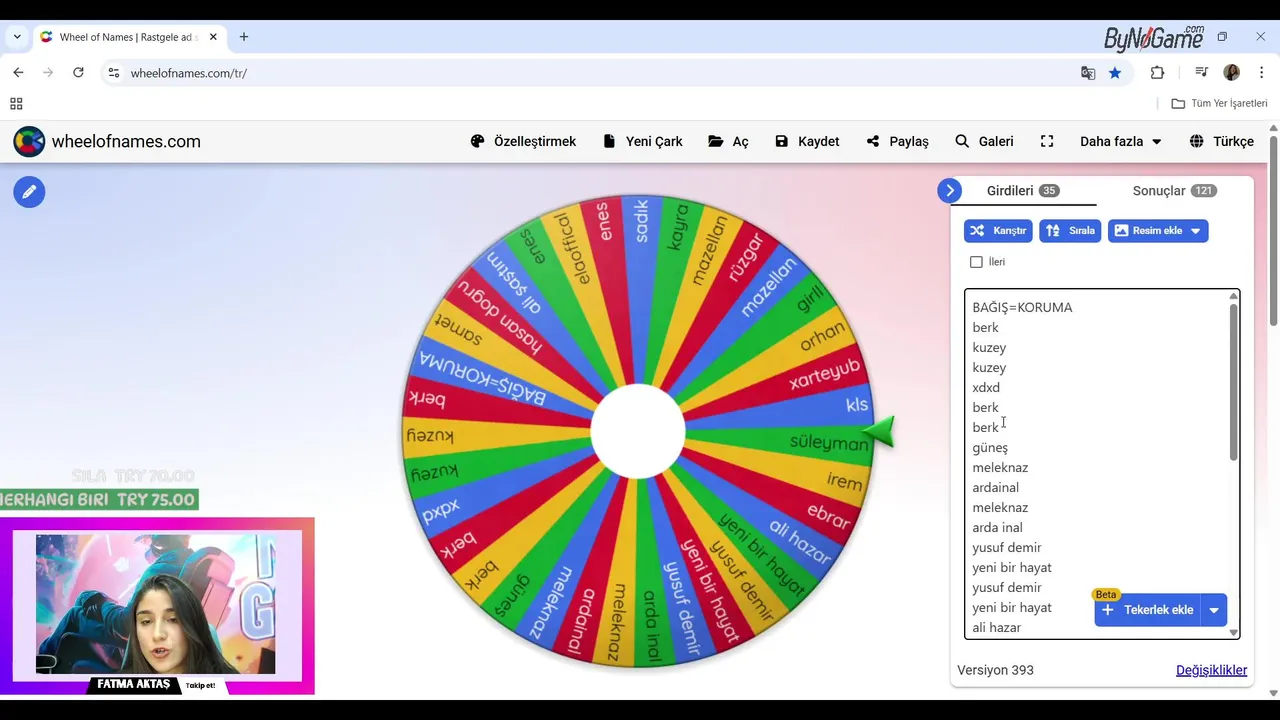
Task: Click the blue pencil edit button
Action: [x=29, y=191]
